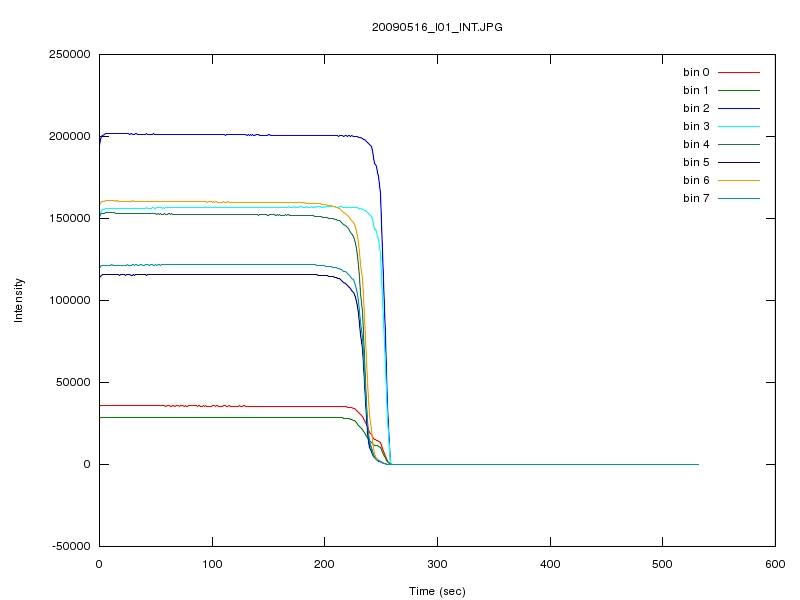Click the bin 7 legend label
This screenshot has height=600, width=800.
coord(696,198)
